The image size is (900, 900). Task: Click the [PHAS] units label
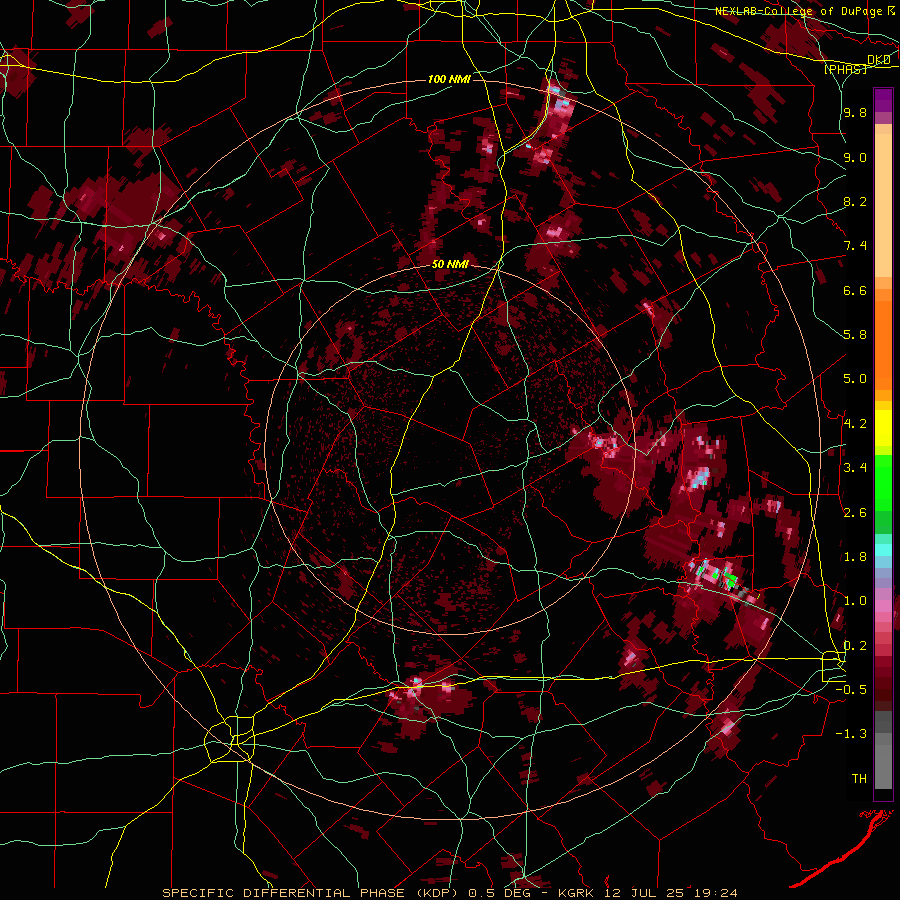coord(846,69)
